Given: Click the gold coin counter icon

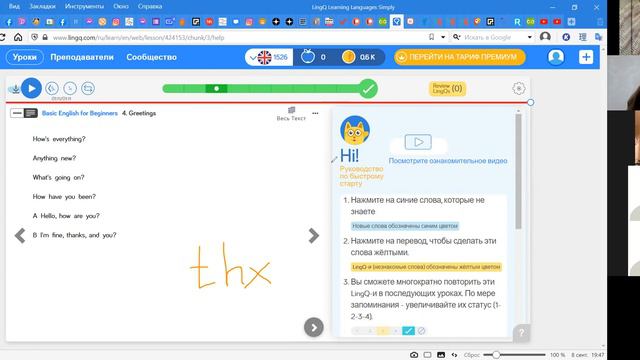Looking at the screenshot, I should [x=348, y=57].
